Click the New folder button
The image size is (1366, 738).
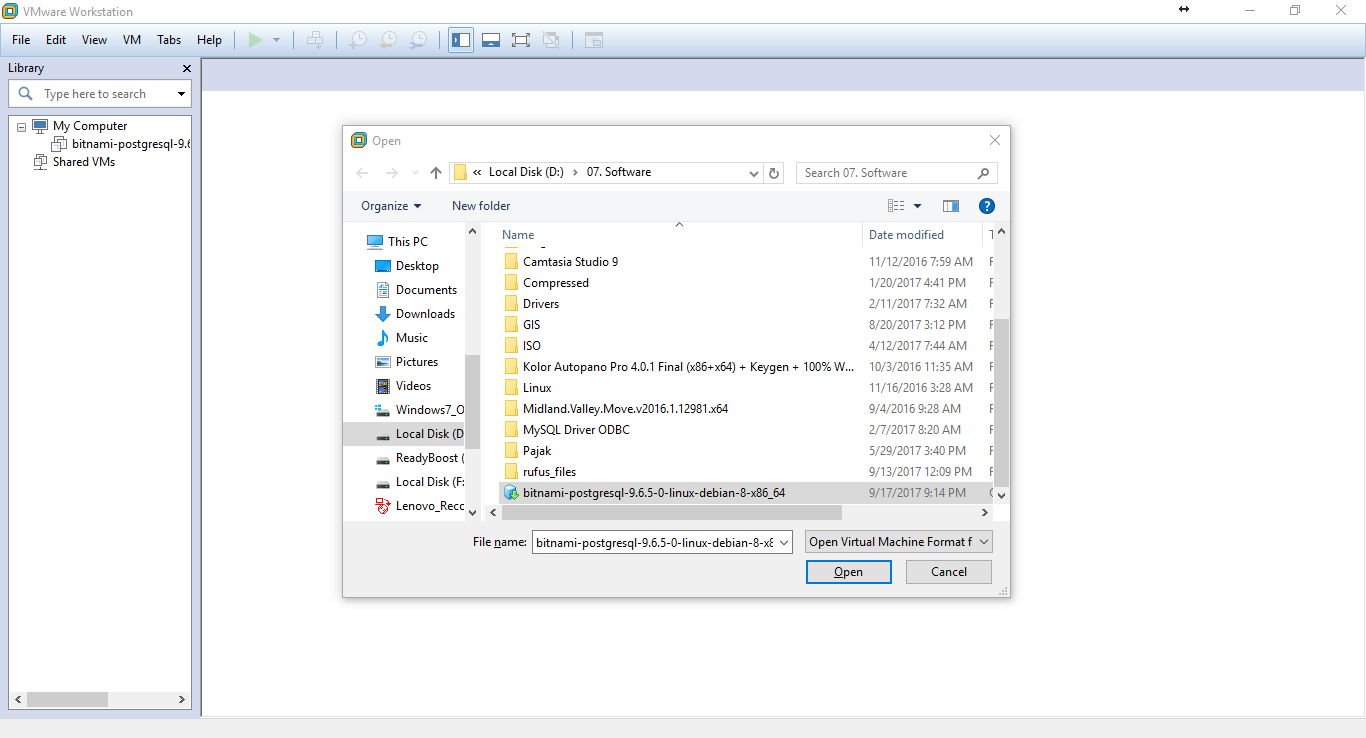click(481, 206)
